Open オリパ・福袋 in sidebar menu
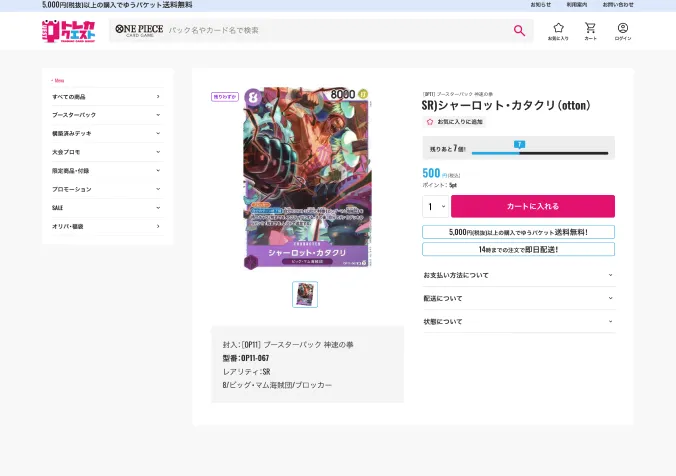Image resolution: width=676 pixels, height=476 pixels. pos(107,226)
